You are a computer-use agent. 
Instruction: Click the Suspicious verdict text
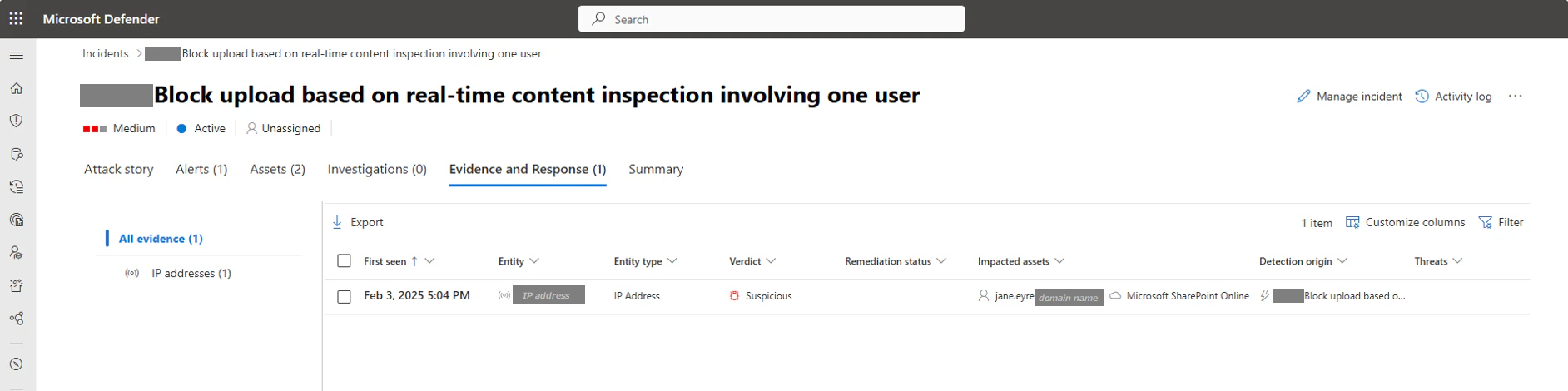[768, 296]
